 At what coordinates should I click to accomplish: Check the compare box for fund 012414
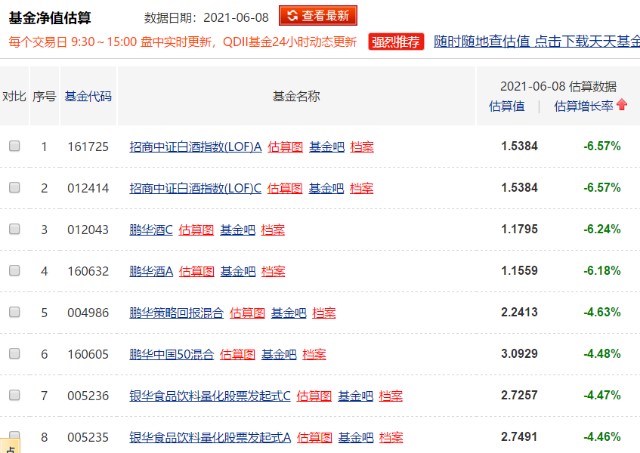[x=15, y=187]
